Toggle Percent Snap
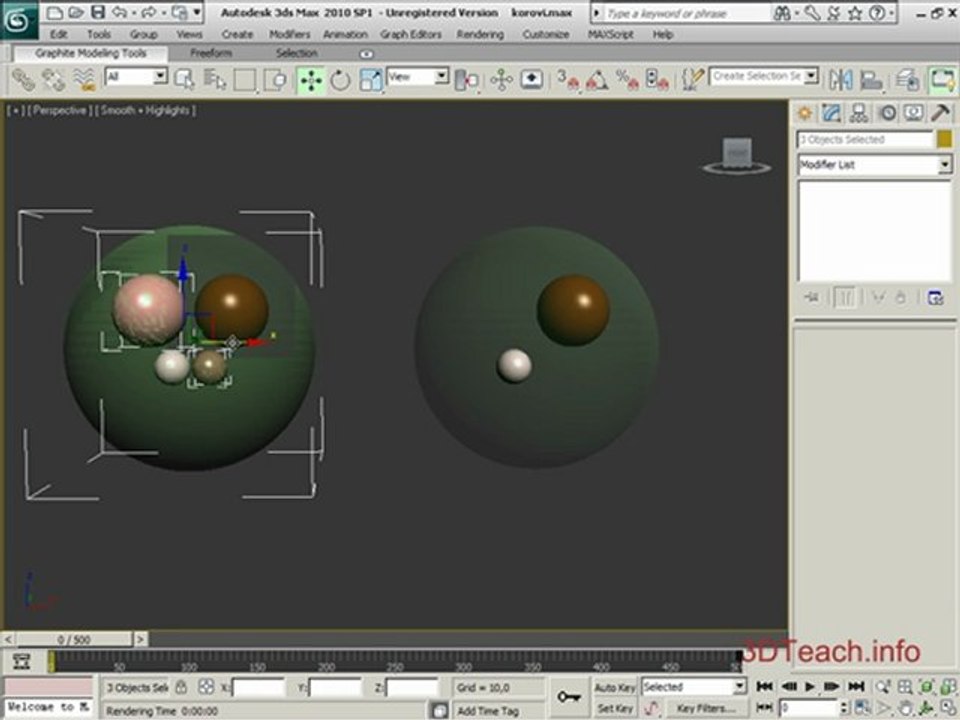Image resolution: width=960 pixels, height=720 pixels. 627,80
